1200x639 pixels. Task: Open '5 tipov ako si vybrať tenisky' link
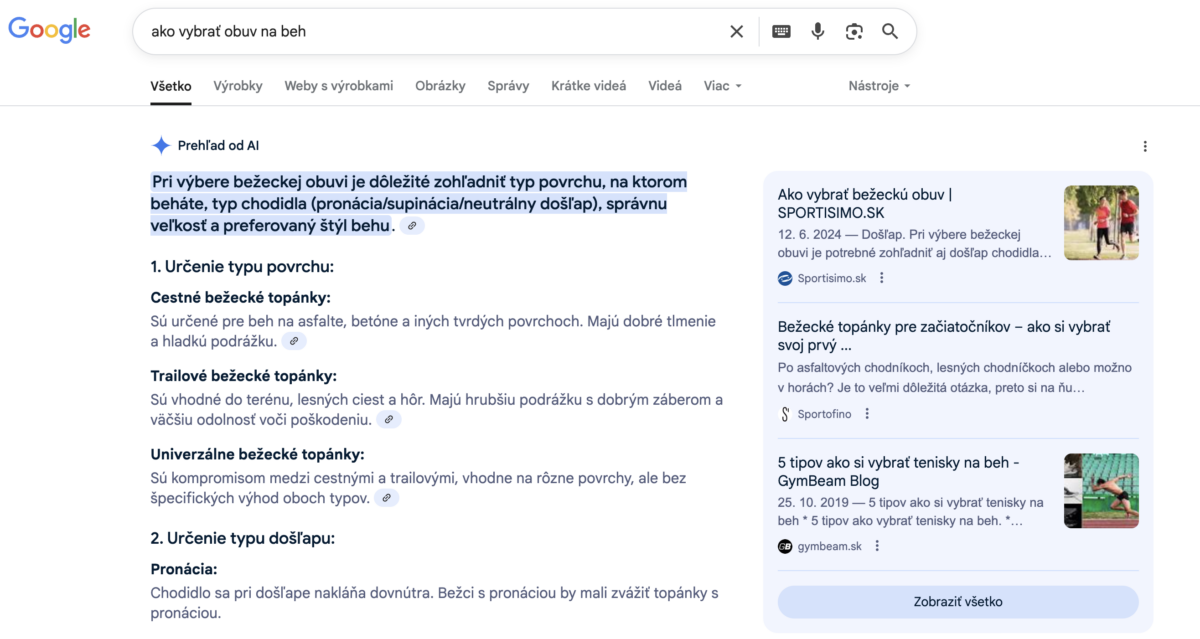pyautogui.click(x=899, y=472)
